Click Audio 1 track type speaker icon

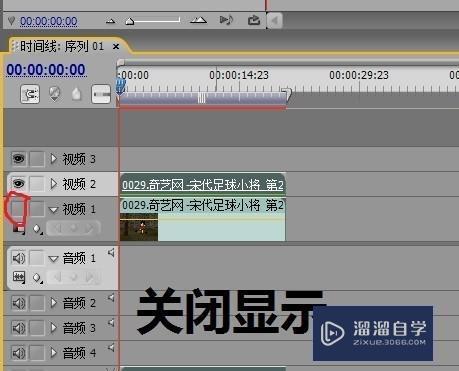(x=111, y=253)
